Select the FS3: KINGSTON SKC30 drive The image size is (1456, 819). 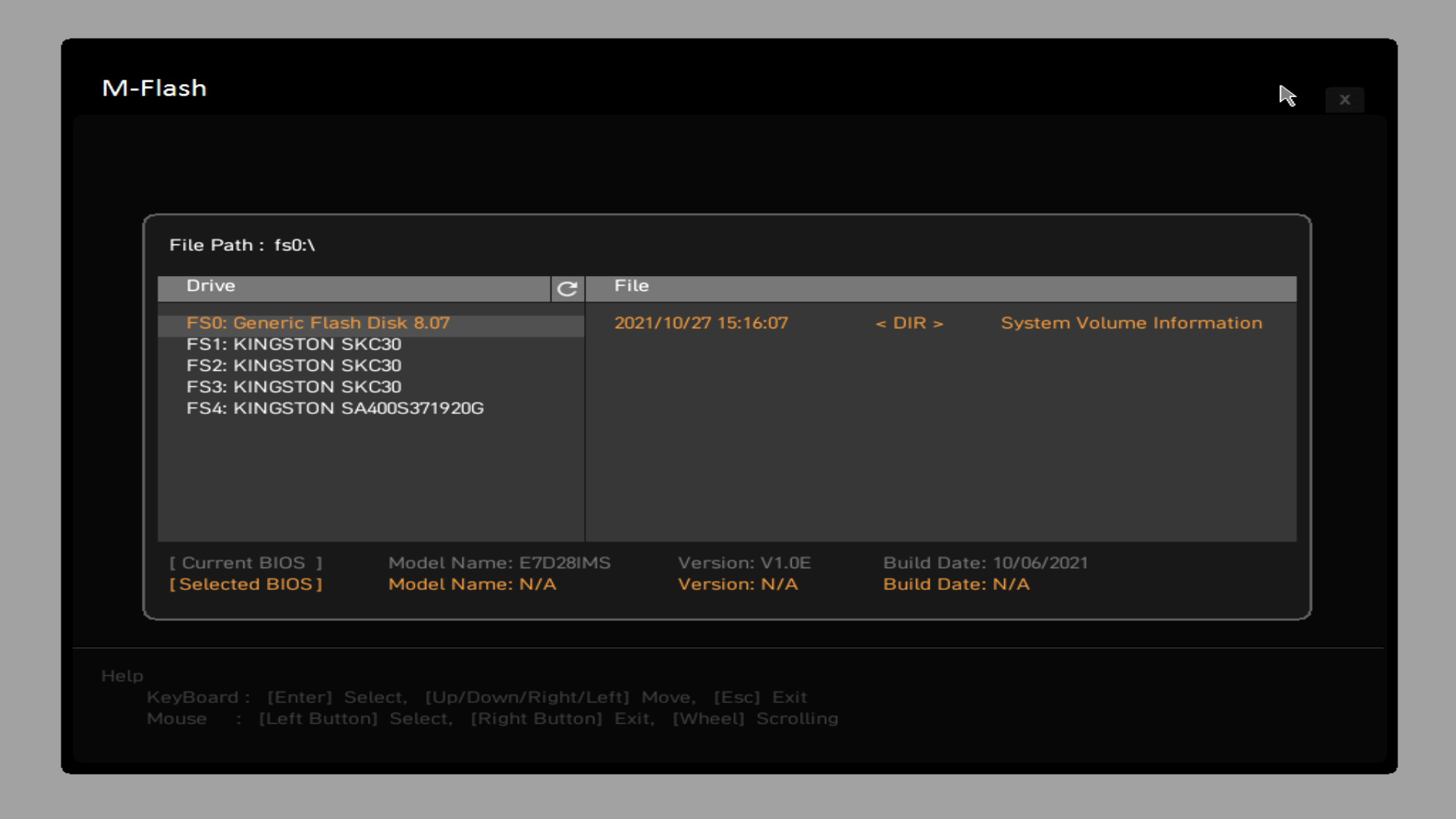coord(293,387)
